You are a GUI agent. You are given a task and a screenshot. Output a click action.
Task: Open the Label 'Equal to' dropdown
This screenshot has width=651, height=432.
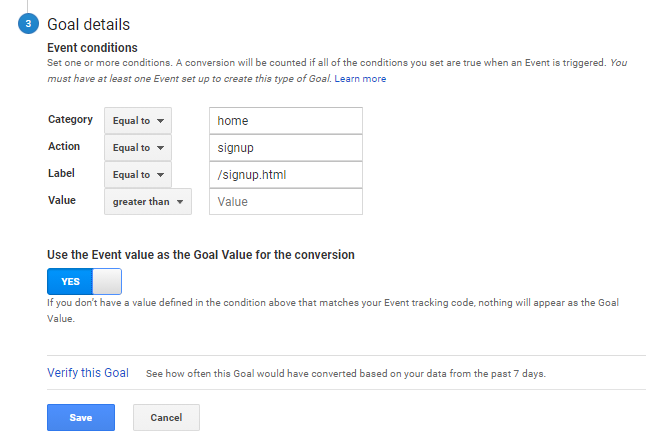pyautogui.click(x=137, y=175)
